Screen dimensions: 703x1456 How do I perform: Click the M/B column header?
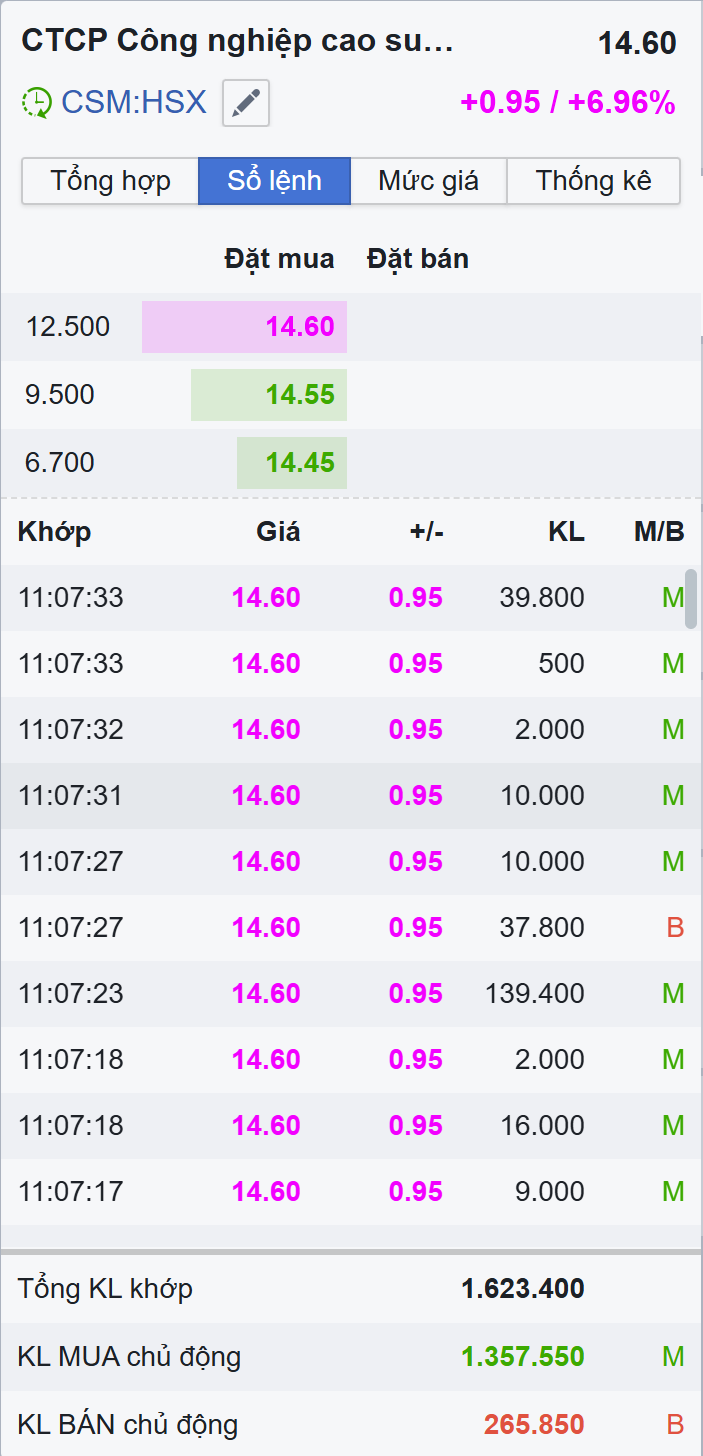click(659, 532)
